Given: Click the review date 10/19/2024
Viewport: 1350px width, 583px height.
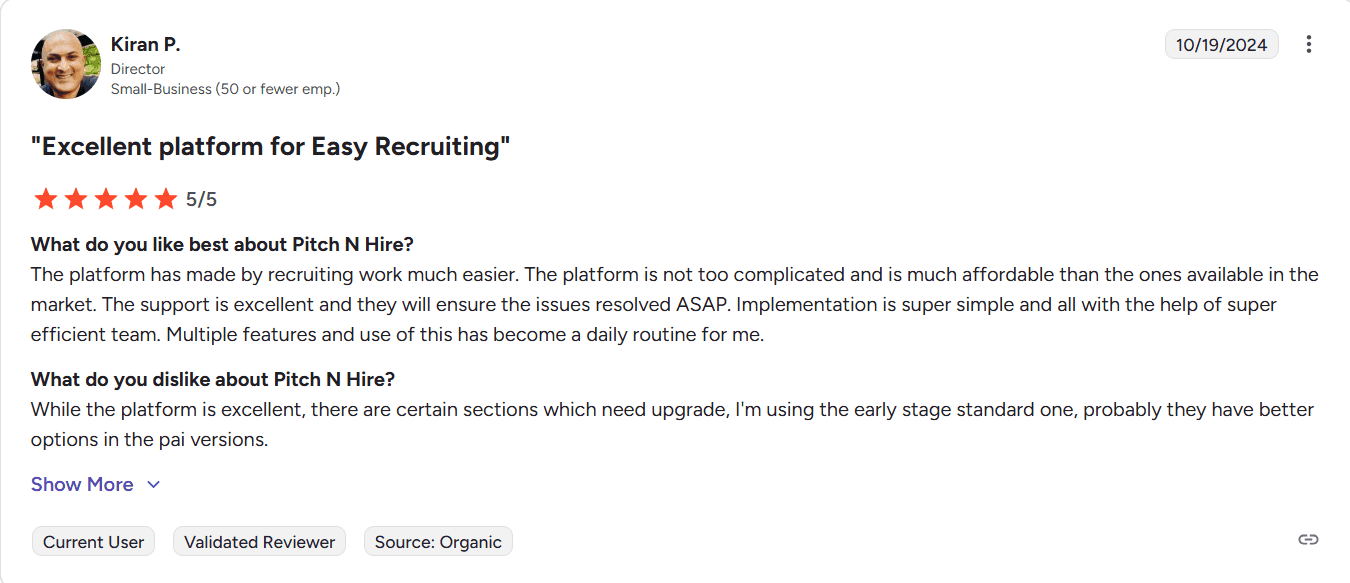Looking at the screenshot, I should (x=1221, y=43).
